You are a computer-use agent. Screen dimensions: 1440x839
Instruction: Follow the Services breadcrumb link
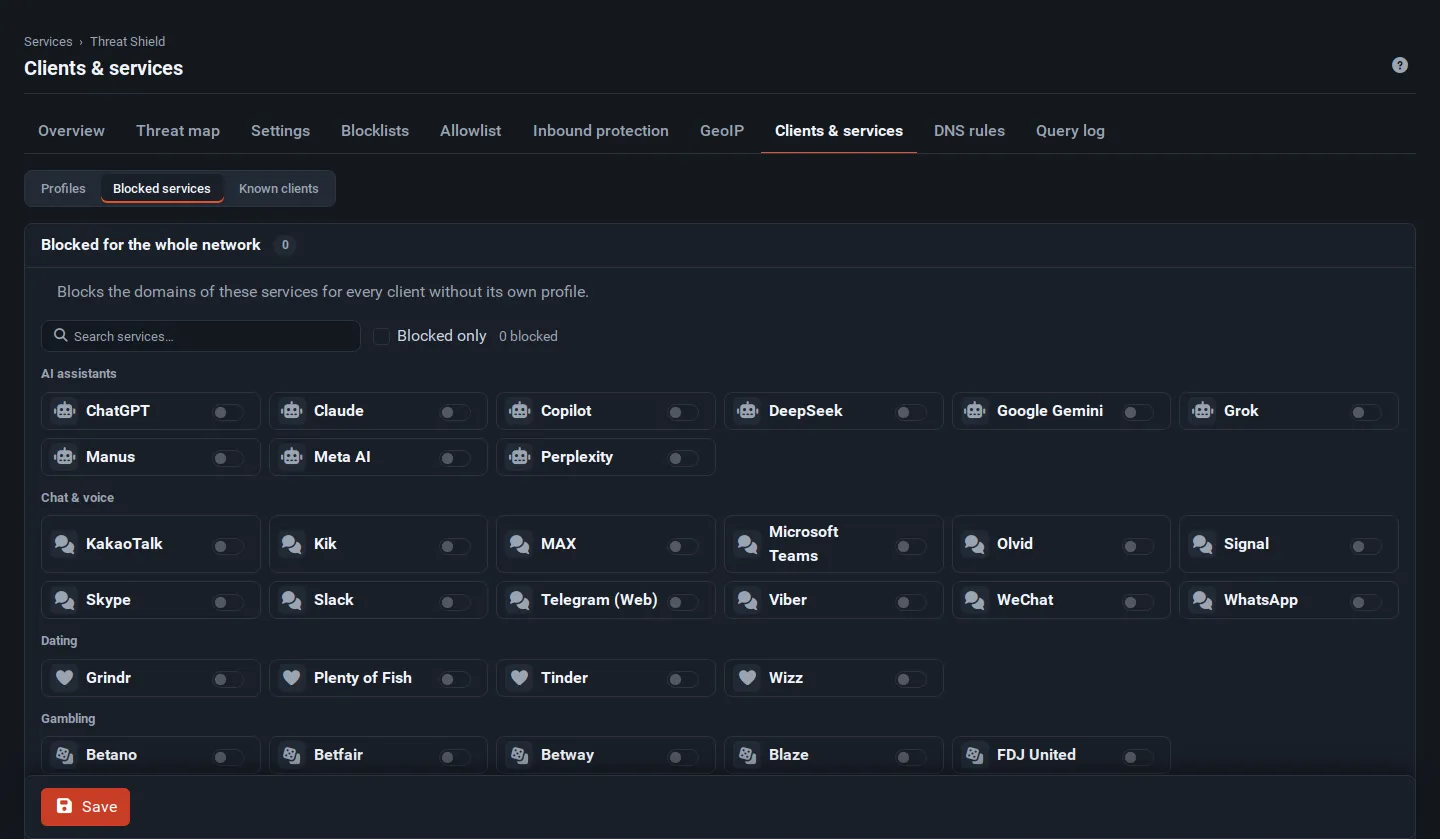click(x=48, y=42)
